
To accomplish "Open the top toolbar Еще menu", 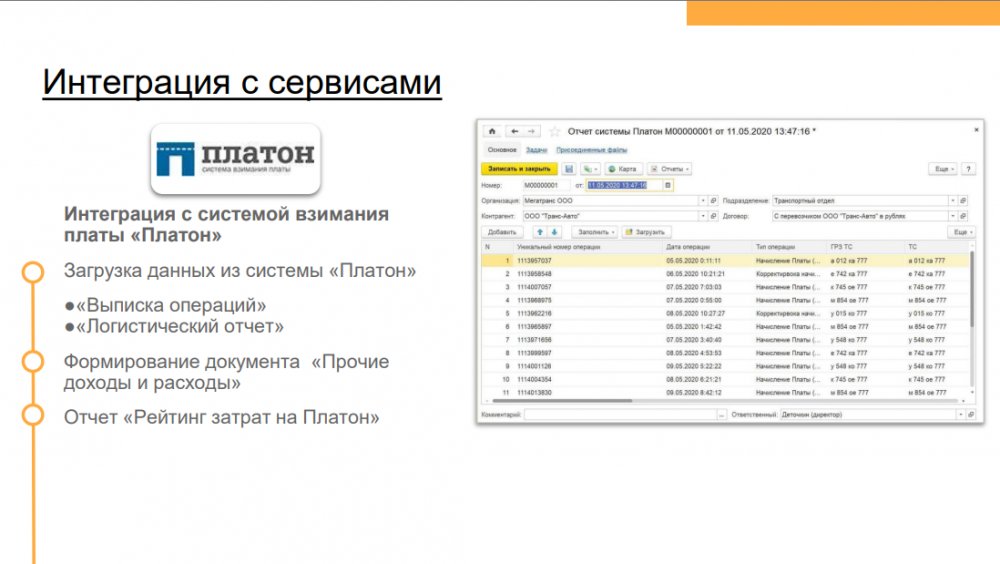I will tap(942, 169).
